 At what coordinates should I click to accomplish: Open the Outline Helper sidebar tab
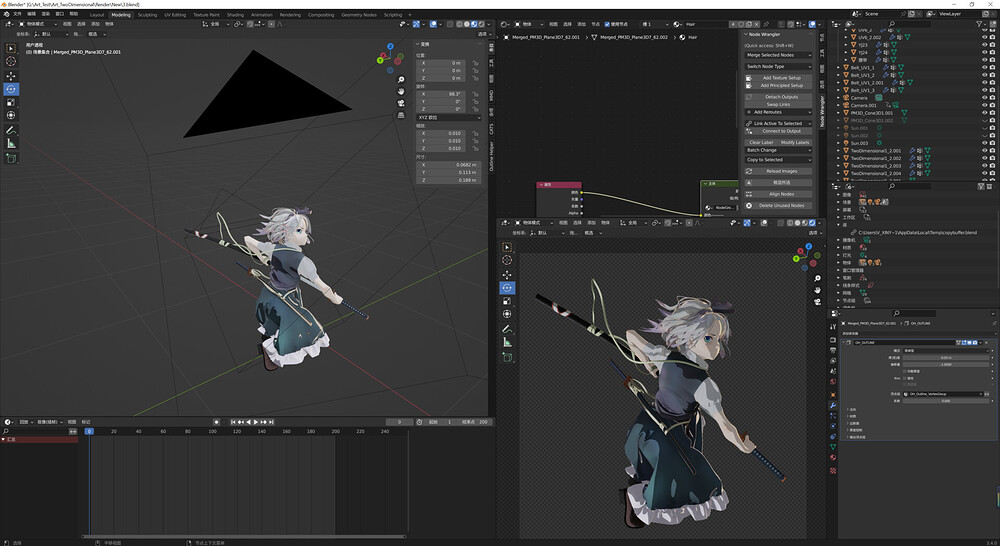point(492,156)
